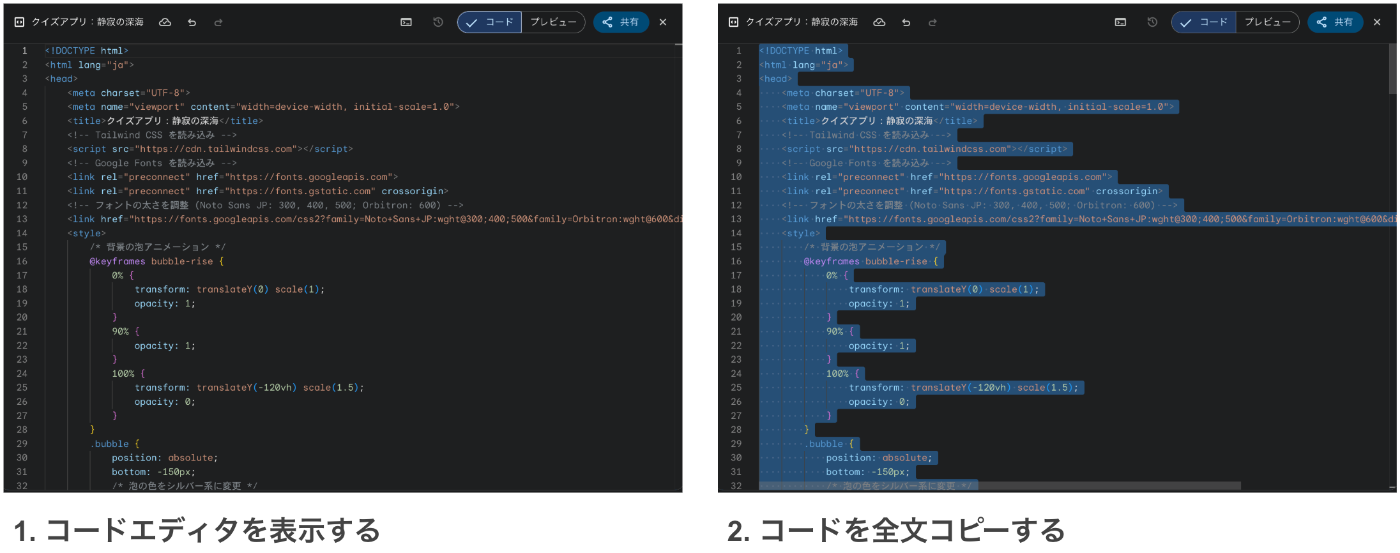Click the Tailwind CSS comment line in left editor
This screenshot has width=1400, height=553.
click(152, 134)
